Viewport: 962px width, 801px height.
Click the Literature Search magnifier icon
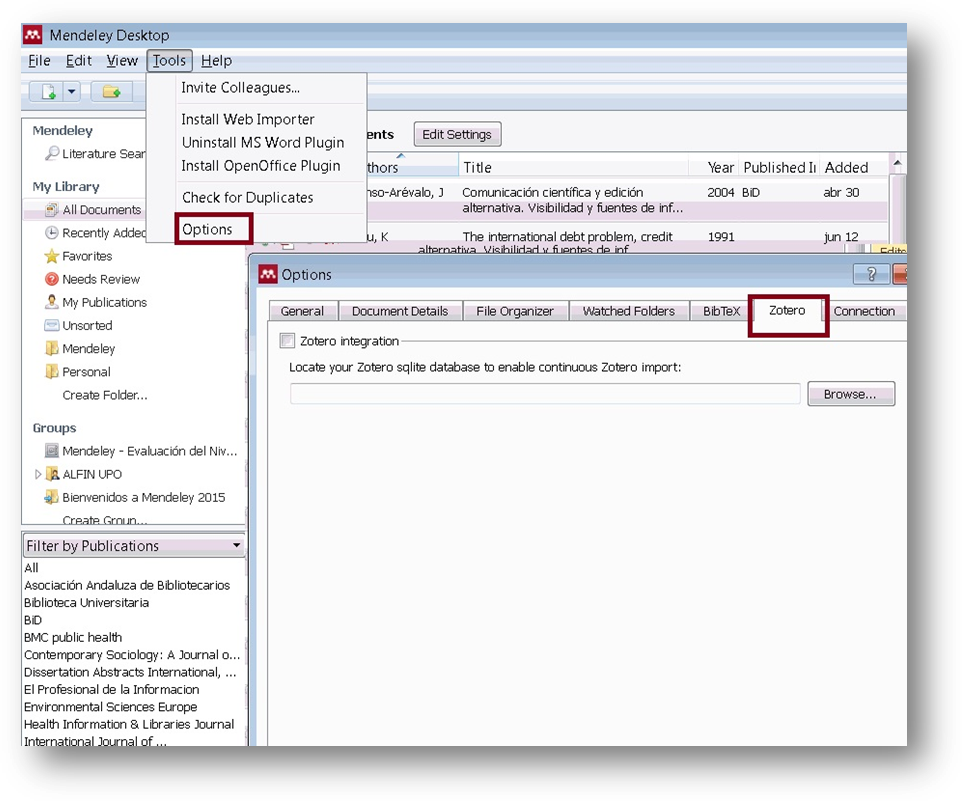tap(52, 154)
